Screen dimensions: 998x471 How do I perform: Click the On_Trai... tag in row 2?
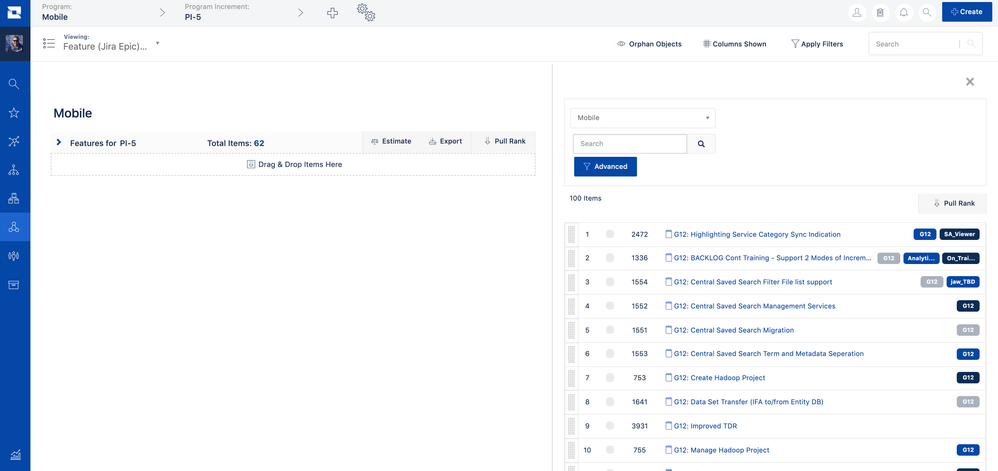961,258
